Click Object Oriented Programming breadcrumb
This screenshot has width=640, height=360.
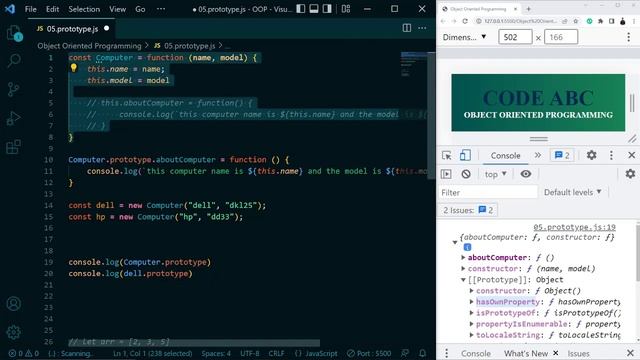[x=89, y=46]
